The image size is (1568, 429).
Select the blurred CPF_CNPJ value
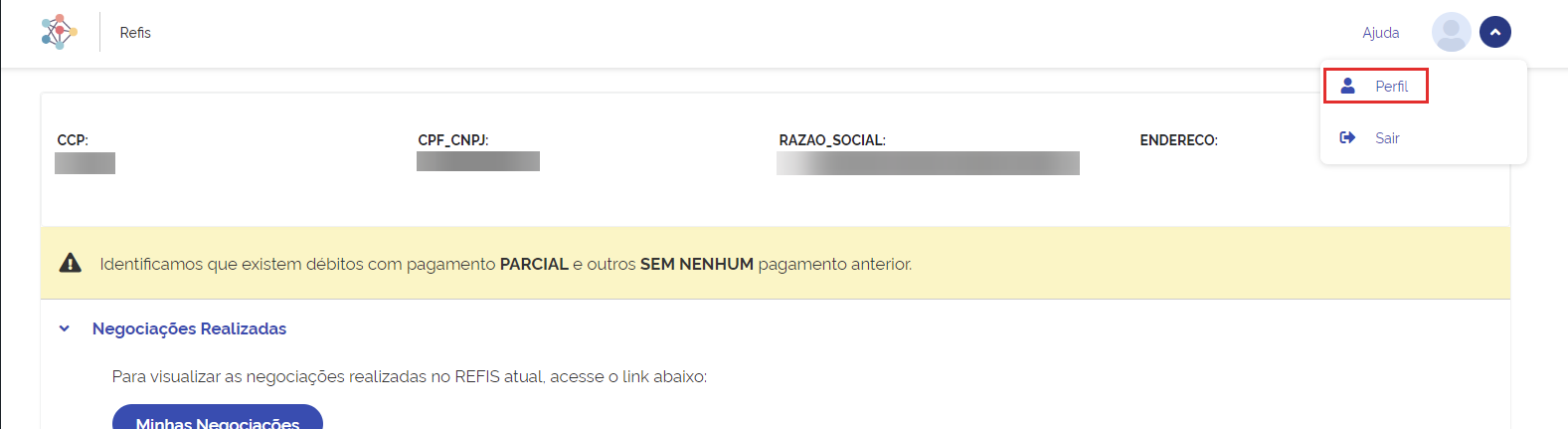pos(478,161)
